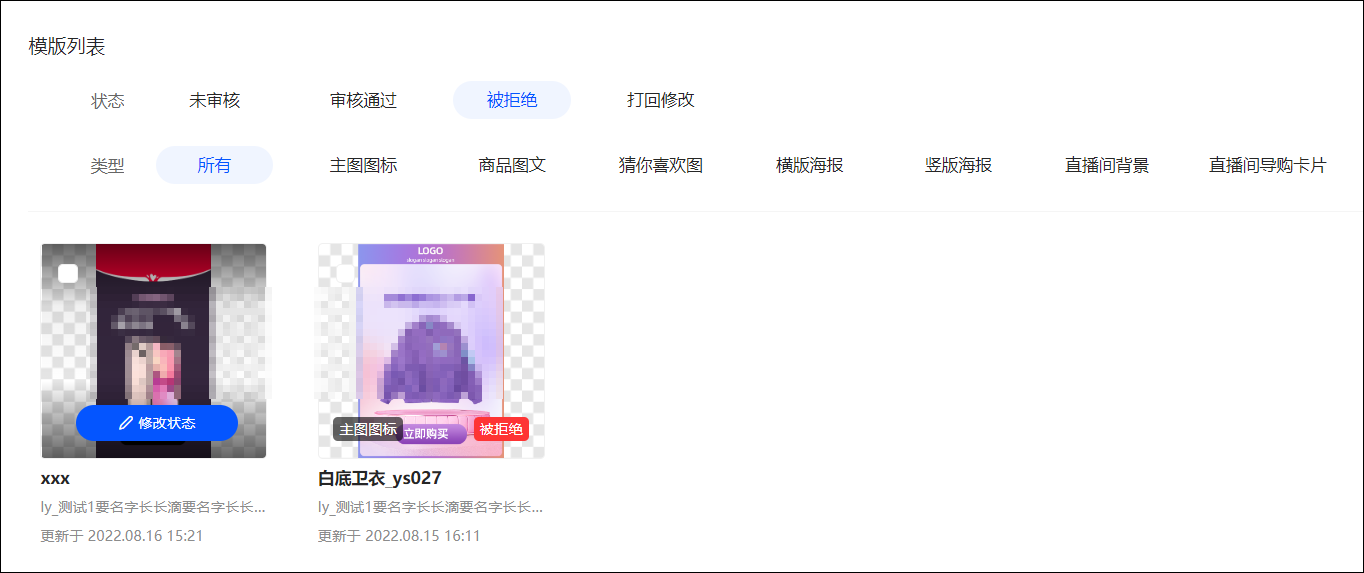Screen dimensions: 1364x573
Task: Click the description under xxx title
Action: (153, 507)
